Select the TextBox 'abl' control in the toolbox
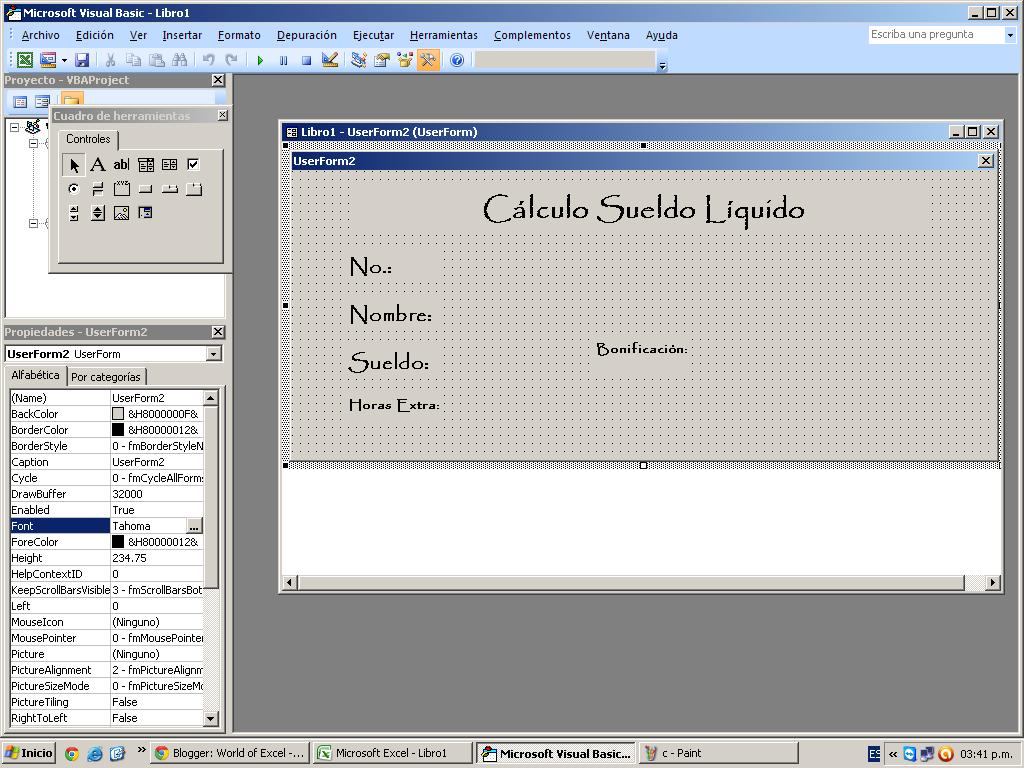Image resolution: width=1024 pixels, height=768 pixels. [x=121, y=165]
